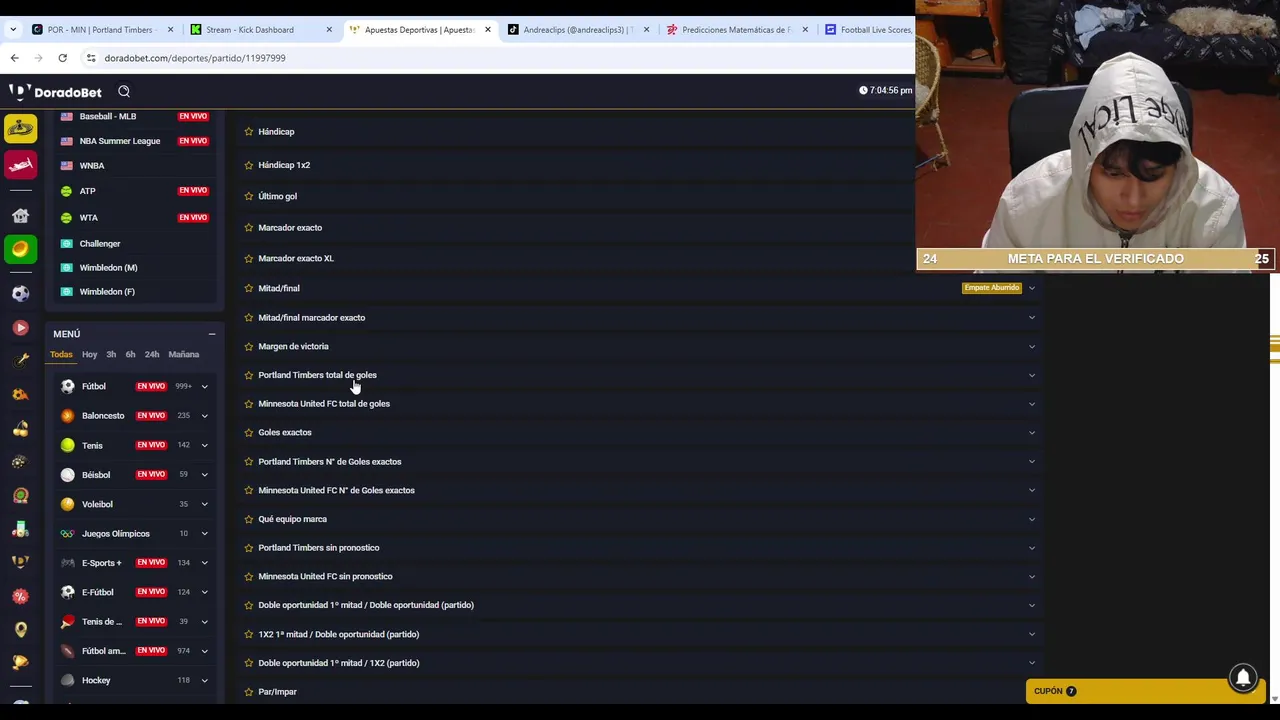Expand Mitad/final marcador exacto chevron
1280x720 pixels.
click(x=1032, y=318)
